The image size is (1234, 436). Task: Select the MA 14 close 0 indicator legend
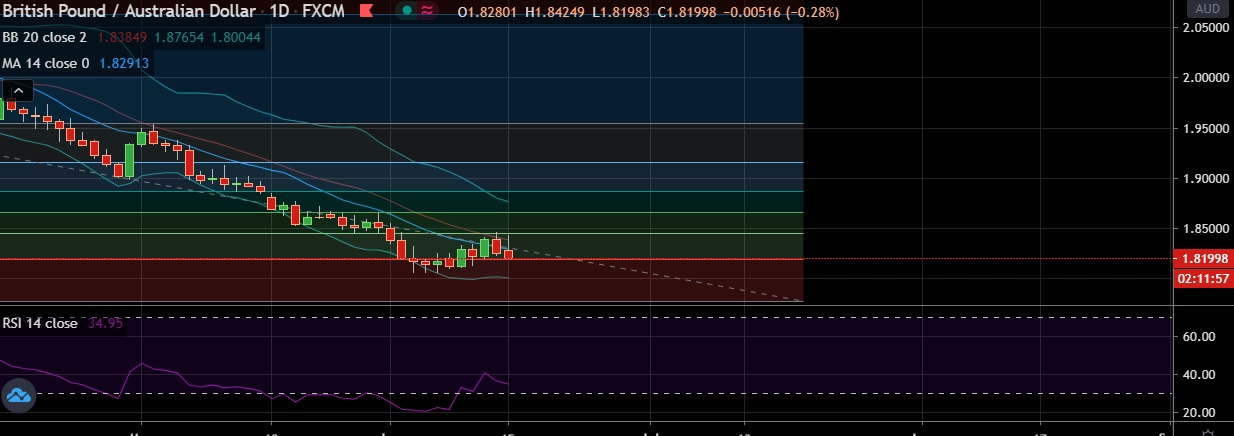click(46, 63)
